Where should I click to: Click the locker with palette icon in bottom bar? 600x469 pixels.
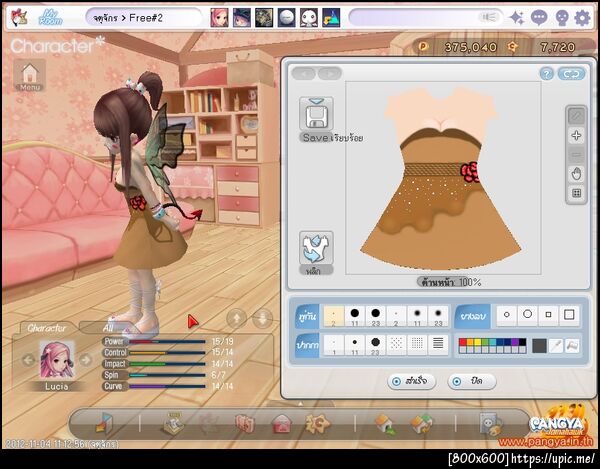click(x=491, y=424)
